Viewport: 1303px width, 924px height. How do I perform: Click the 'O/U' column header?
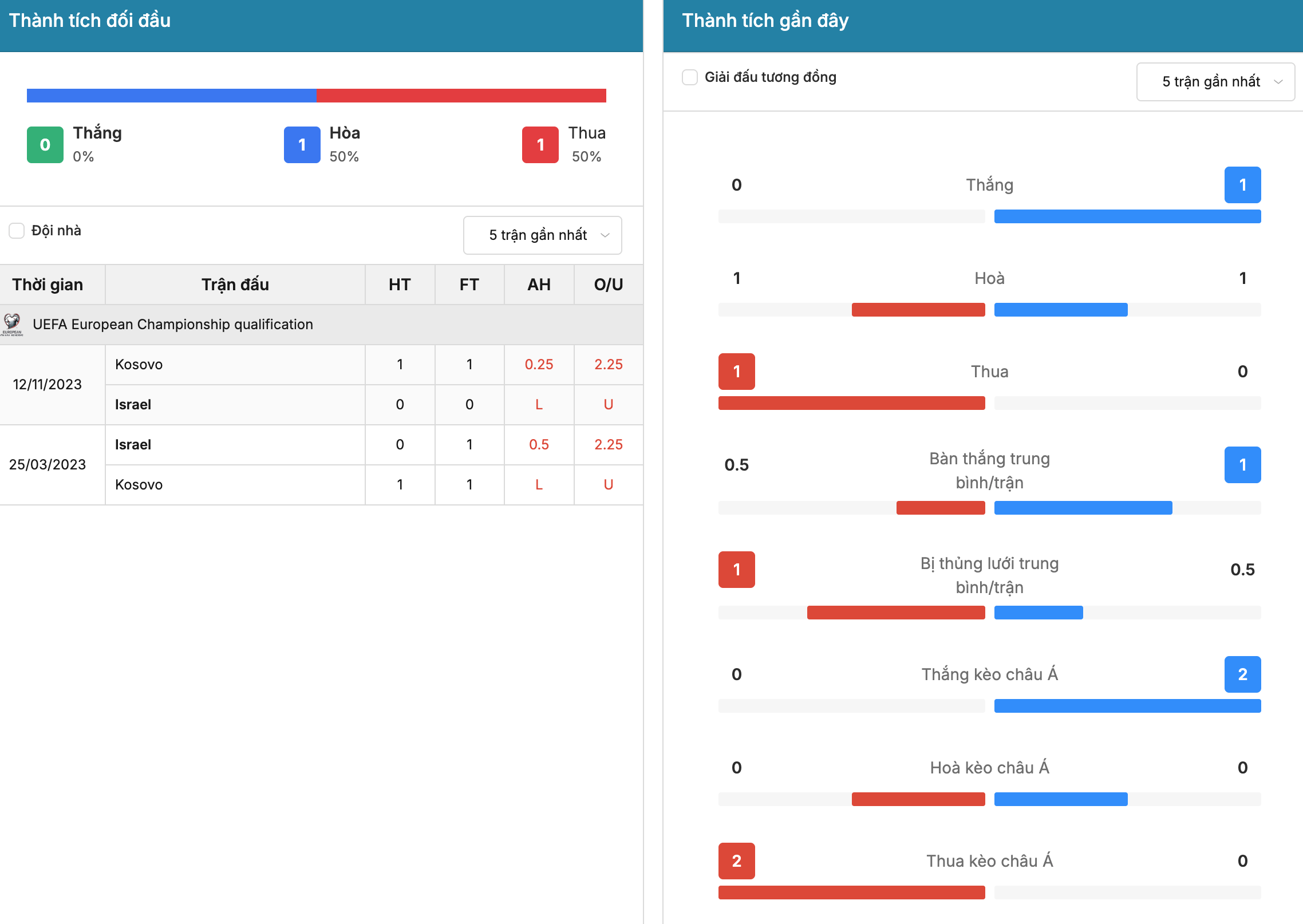(x=609, y=285)
